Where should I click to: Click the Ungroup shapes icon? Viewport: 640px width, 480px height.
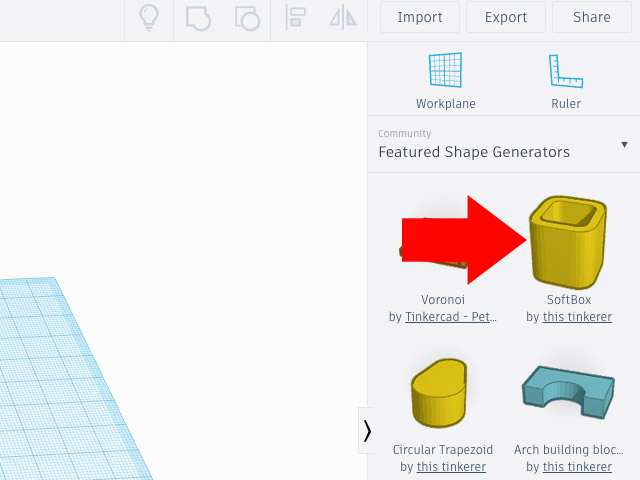(x=246, y=17)
